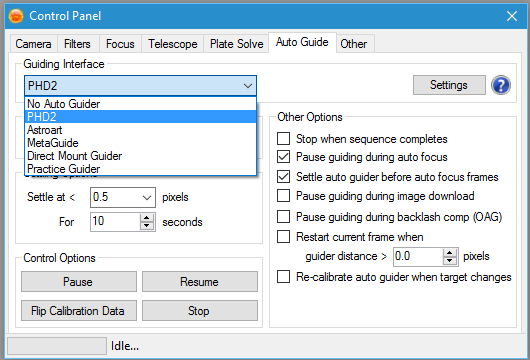The width and height of the screenshot is (530, 360).
Task: Click the Stop button
Action: (200, 310)
